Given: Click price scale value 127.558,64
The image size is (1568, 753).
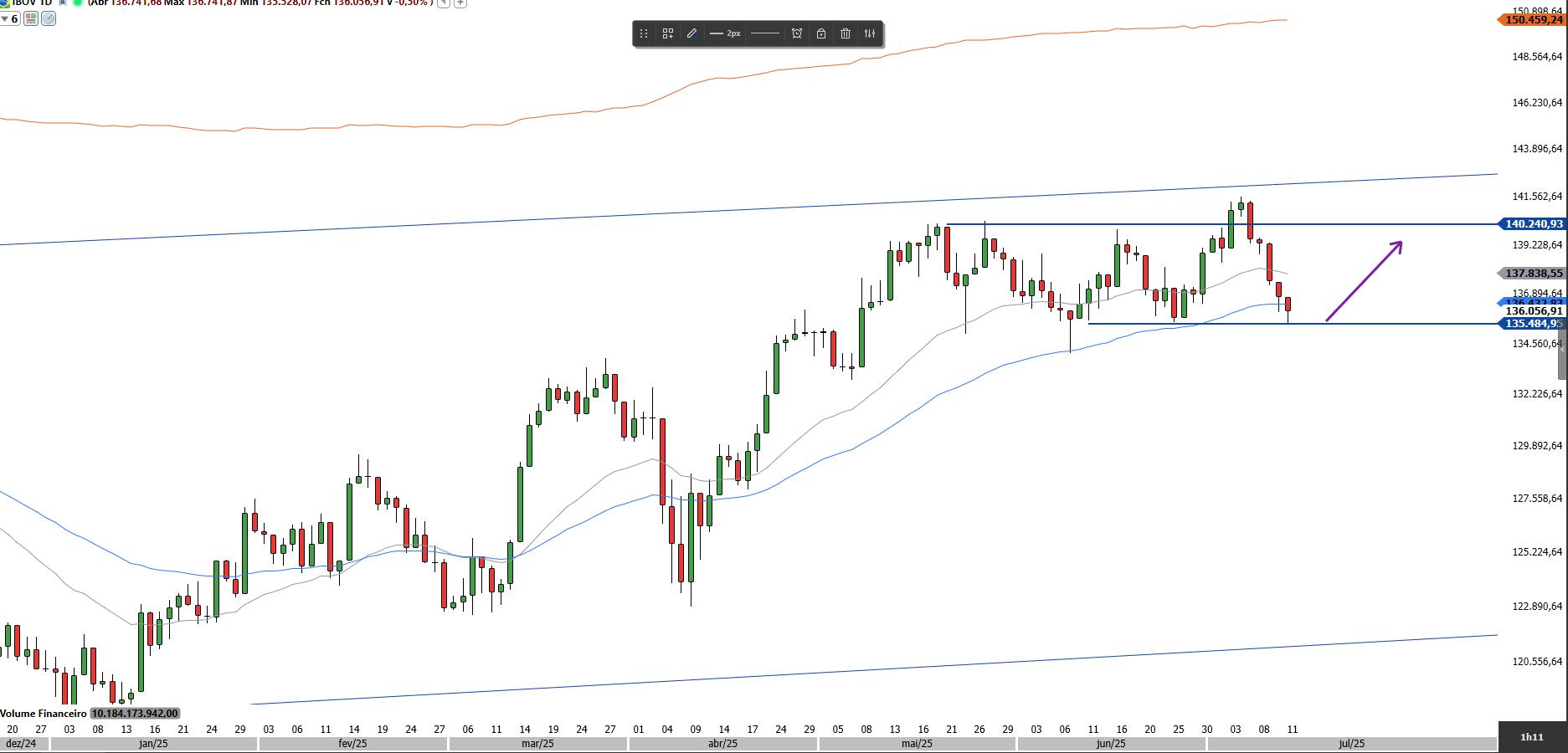Looking at the screenshot, I should (1536, 499).
